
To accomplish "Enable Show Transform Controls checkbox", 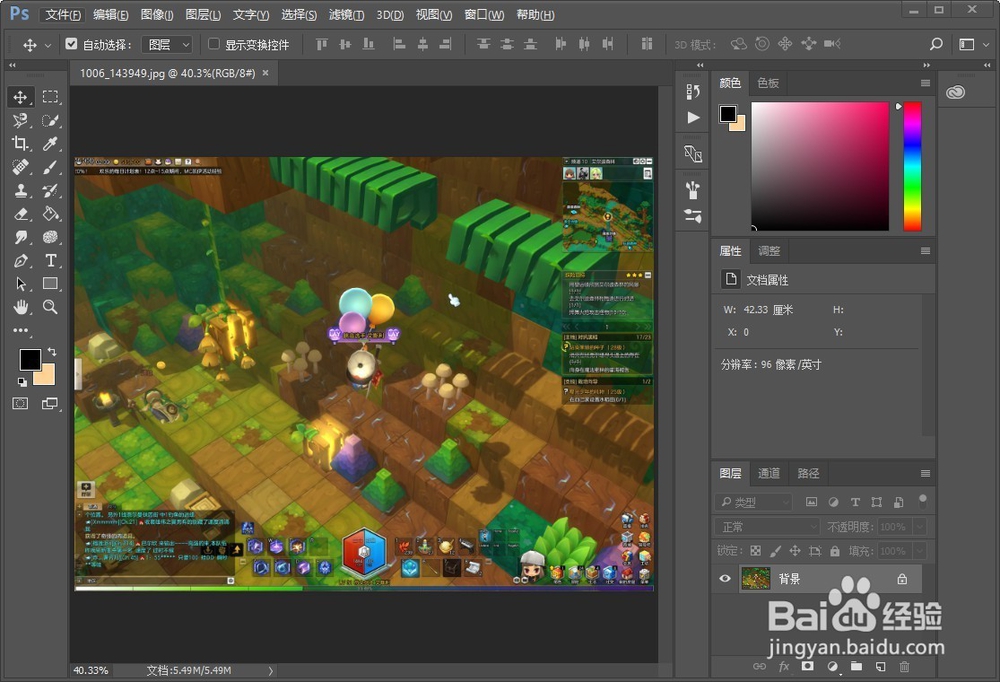I will (x=214, y=44).
